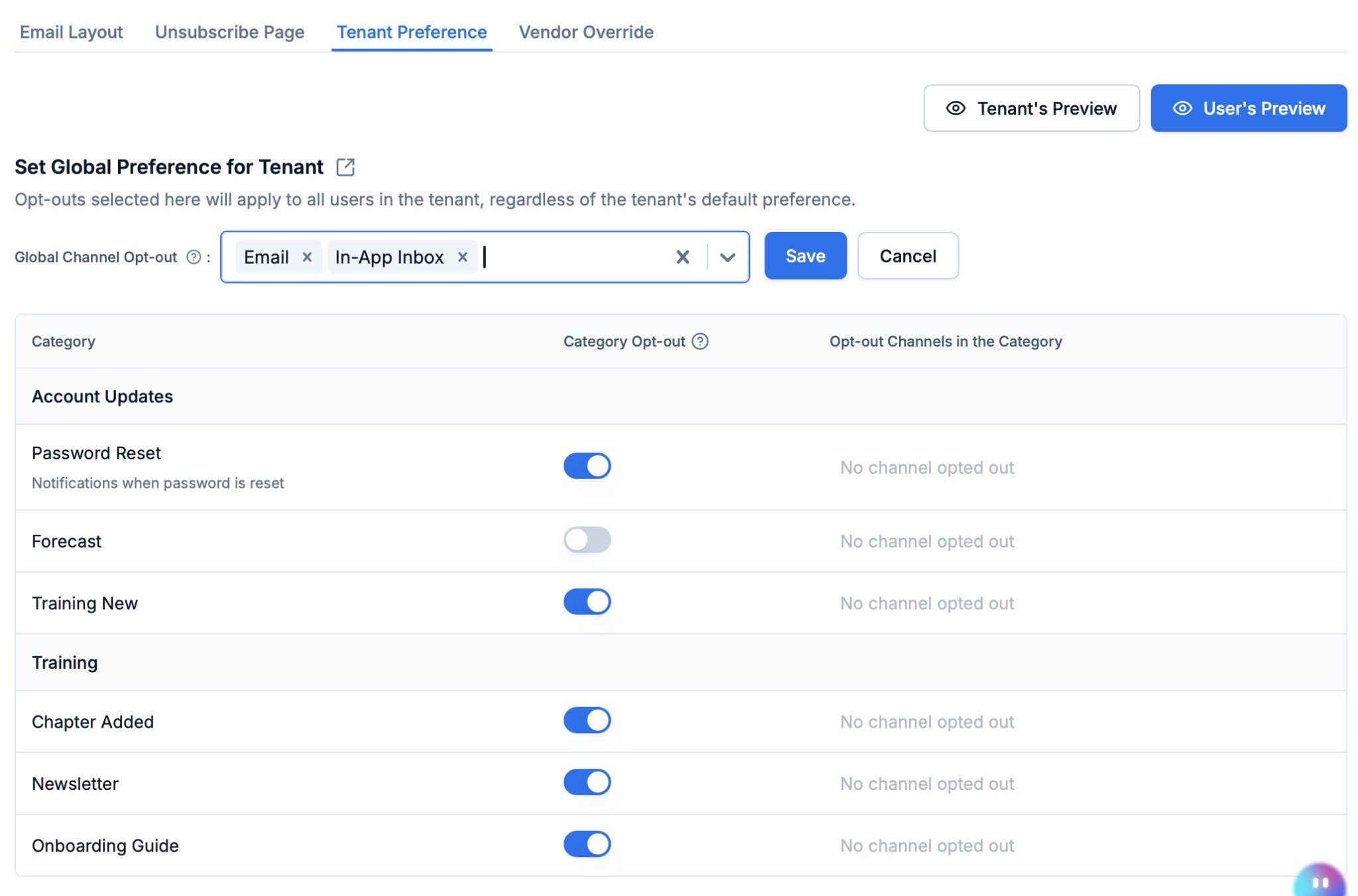1358x896 pixels.
Task: Open the chat widget bubble in the corner
Action: pyautogui.click(x=1320, y=881)
